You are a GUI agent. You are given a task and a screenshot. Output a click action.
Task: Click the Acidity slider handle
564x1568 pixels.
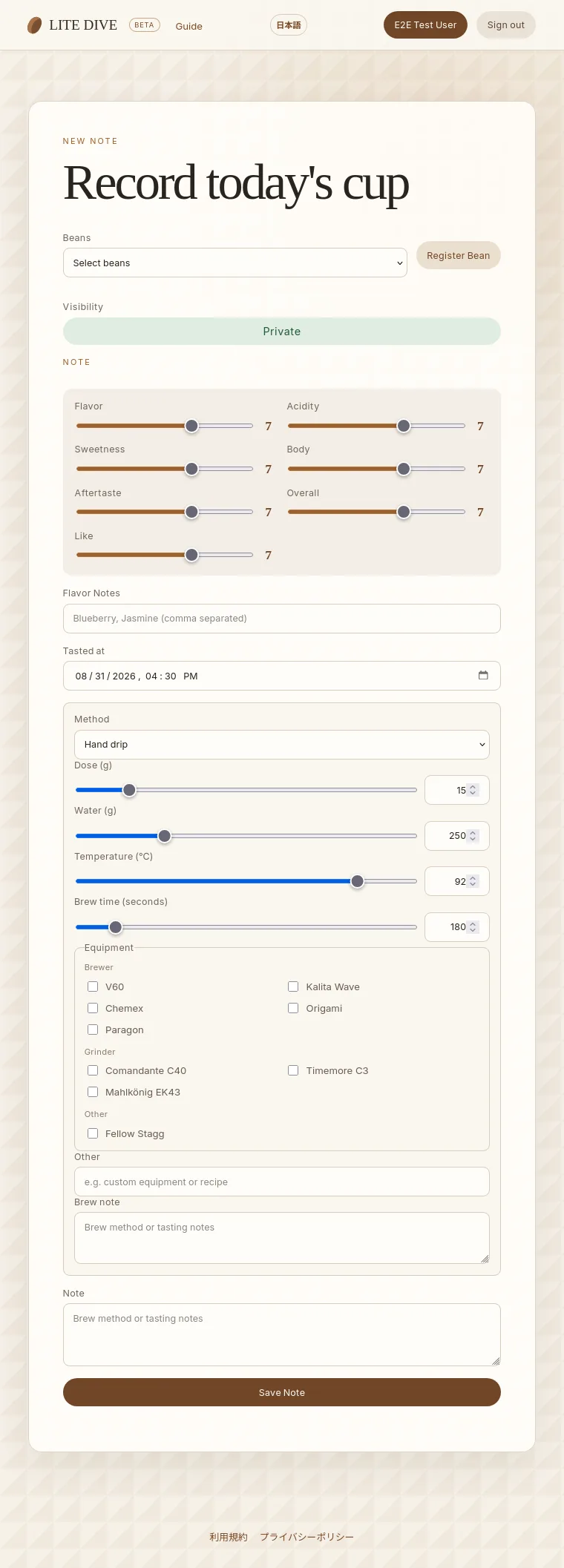[404, 426]
